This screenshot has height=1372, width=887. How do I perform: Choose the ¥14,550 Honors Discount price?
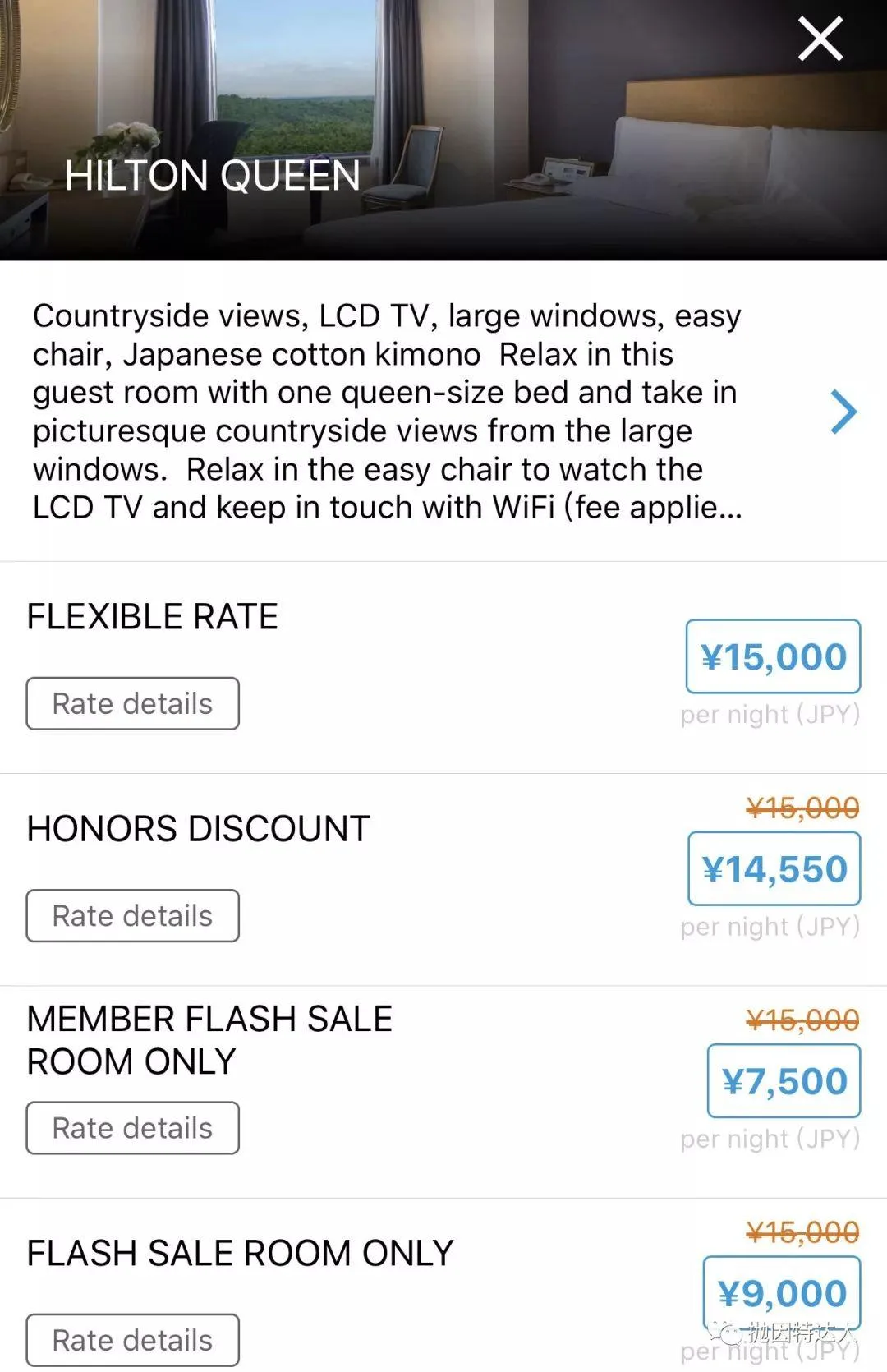coord(774,869)
